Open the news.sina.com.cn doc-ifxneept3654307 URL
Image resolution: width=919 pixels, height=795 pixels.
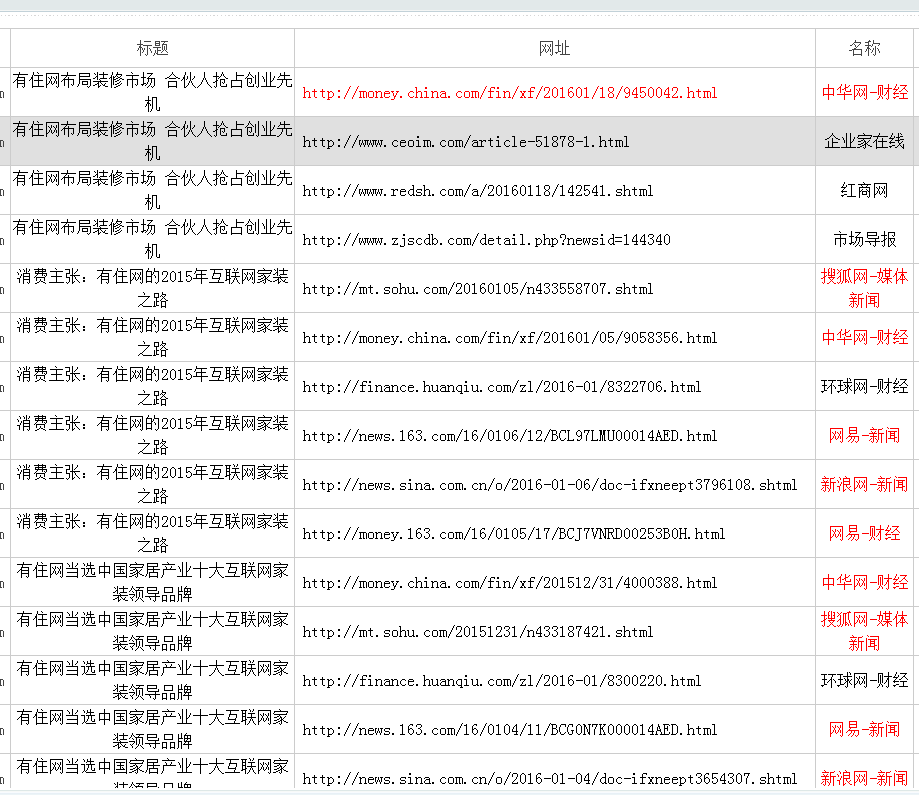tap(549, 779)
